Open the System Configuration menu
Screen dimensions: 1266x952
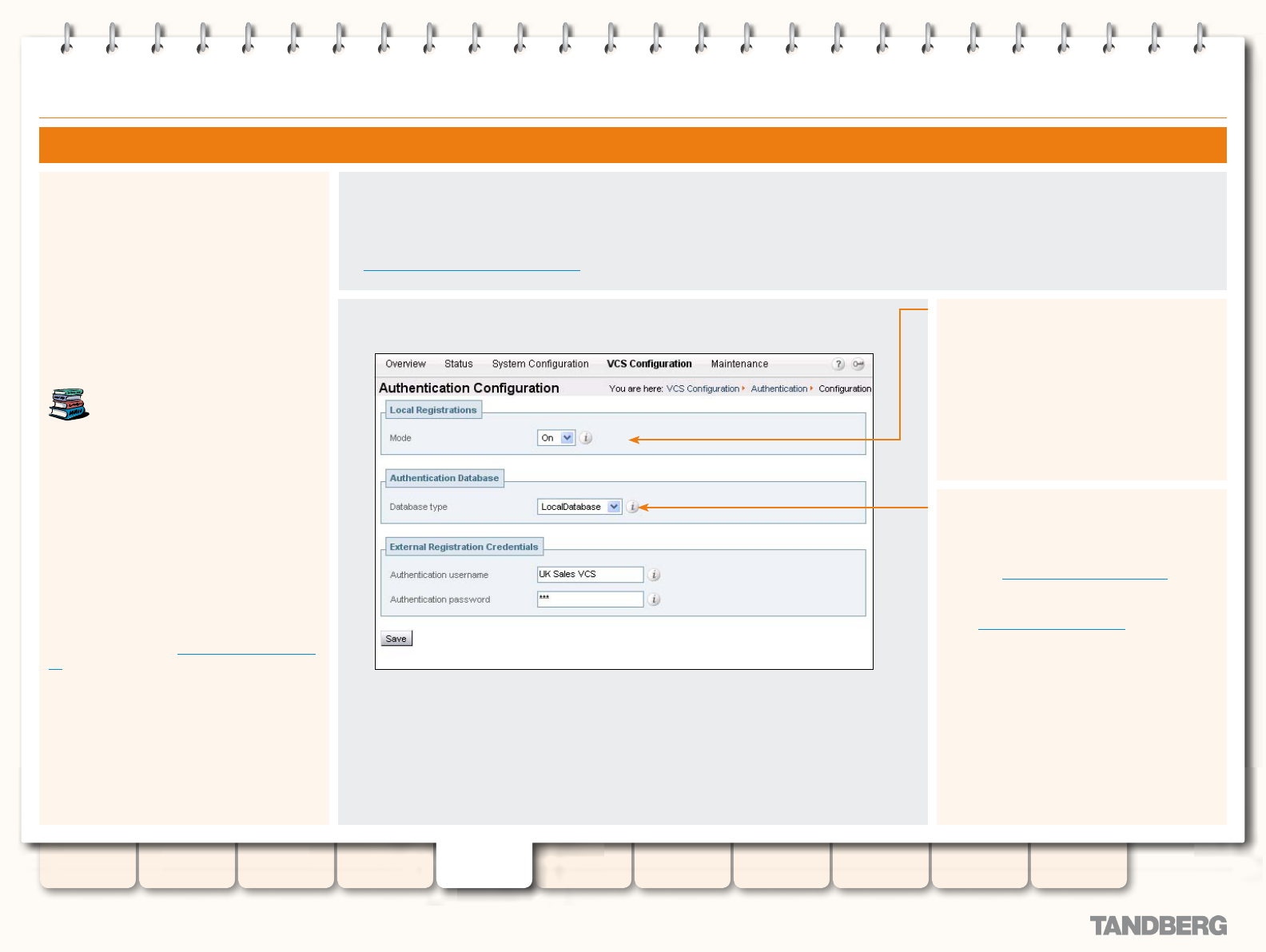pyautogui.click(x=540, y=364)
